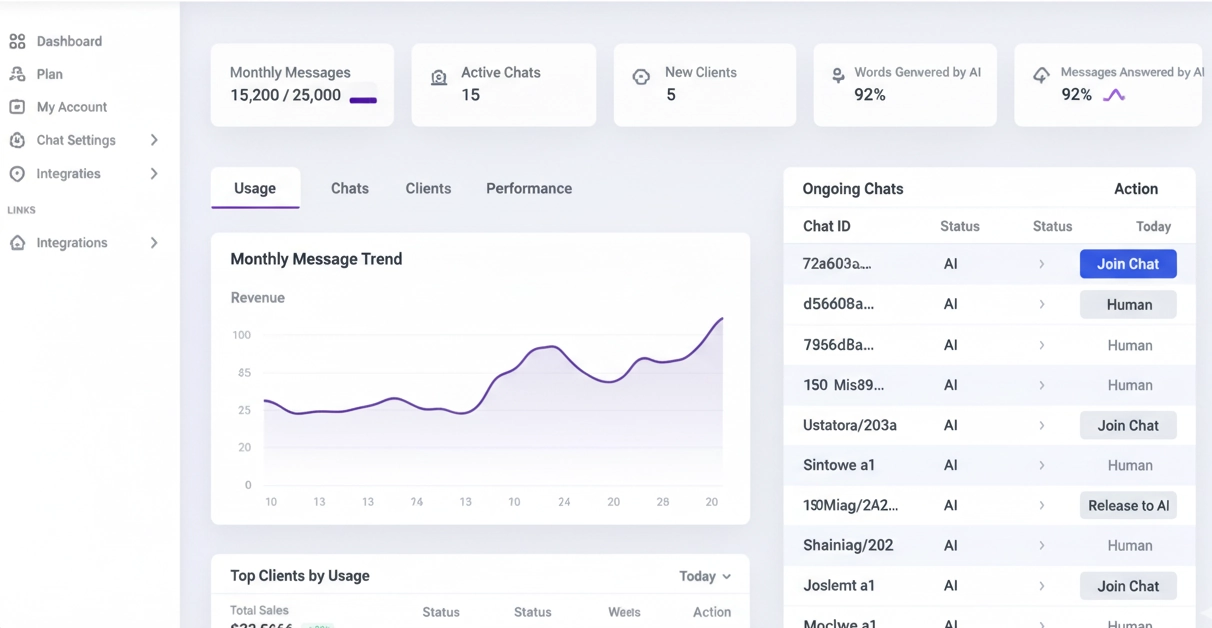Click the Dashboard grid icon in sidebar
The width and height of the screenshot is (1212, 628).
click(x=17, y=41)
